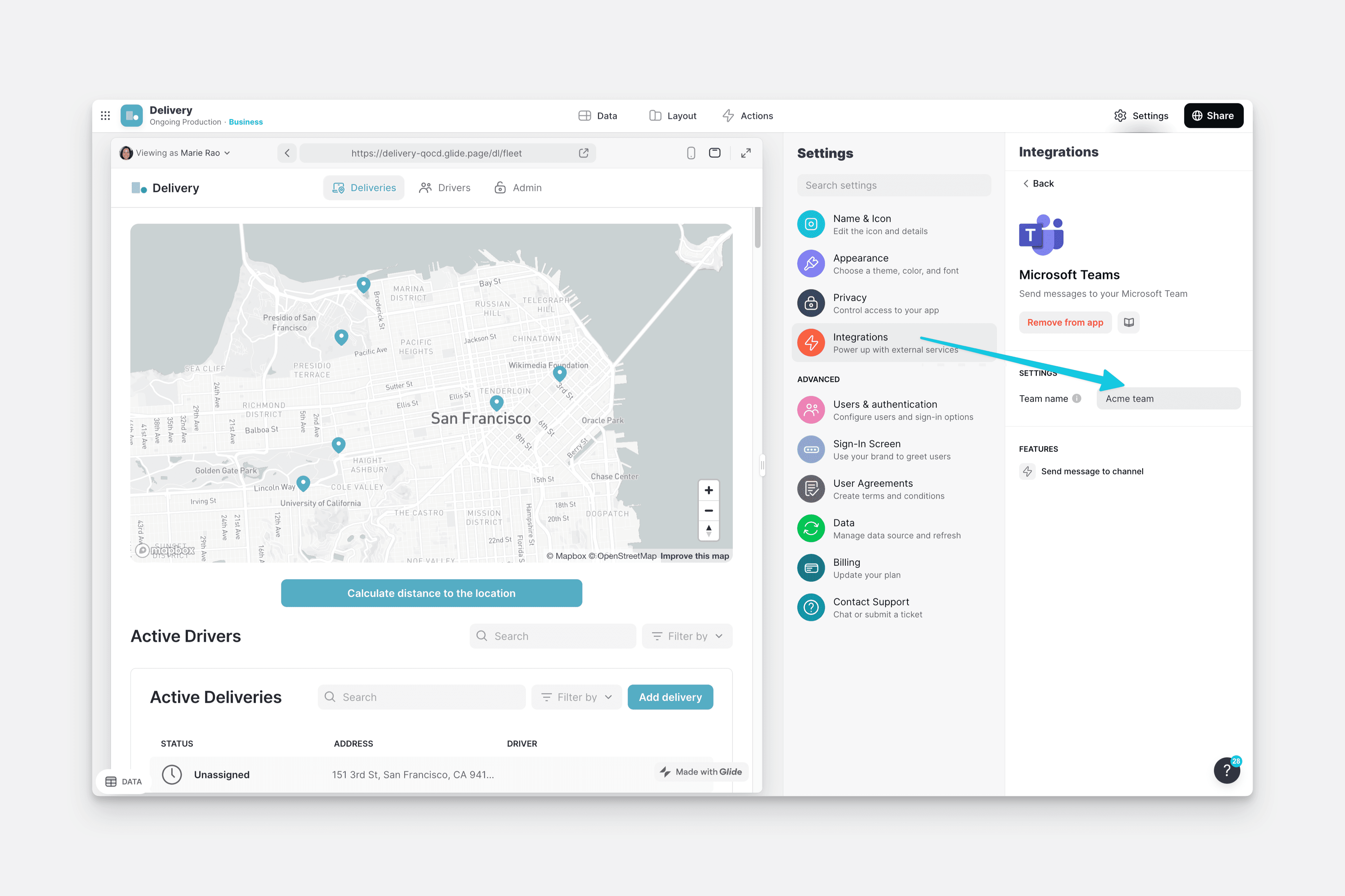Open Billing settings
This screenshot has width=1345, height=896.
coord(894,568)
